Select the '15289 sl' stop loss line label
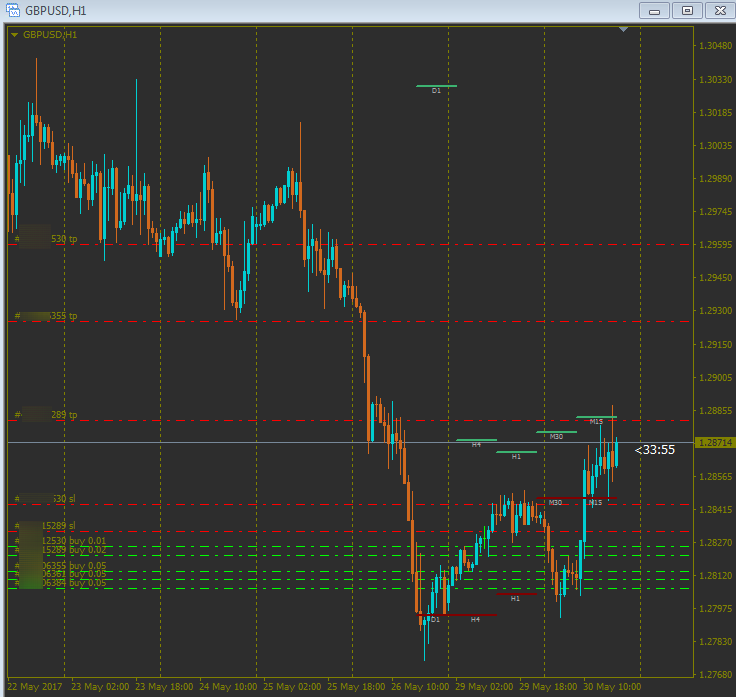 (59, 526)
